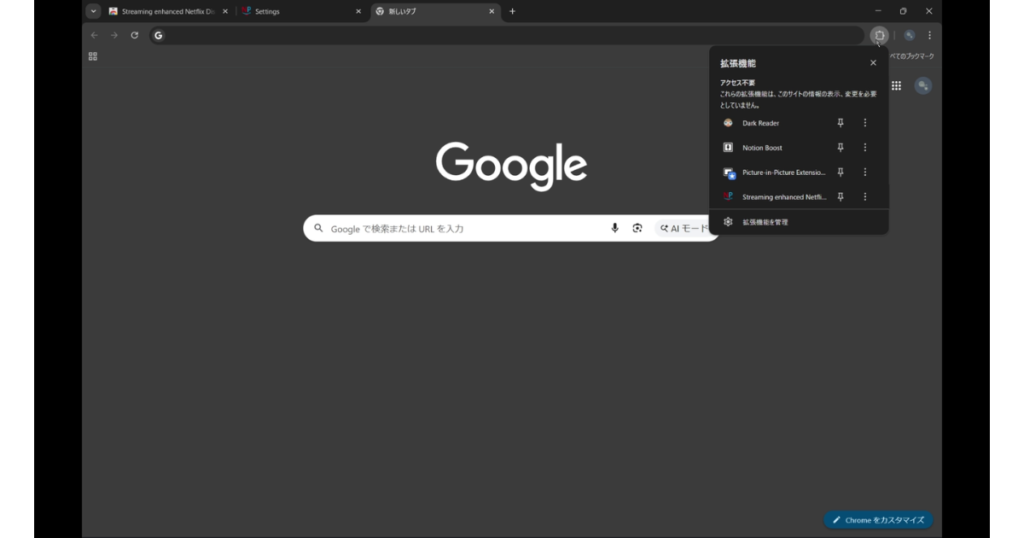Pin the Notion Boost extension
The height and width of the screenshot is (538, 1024).
[840, 147]
